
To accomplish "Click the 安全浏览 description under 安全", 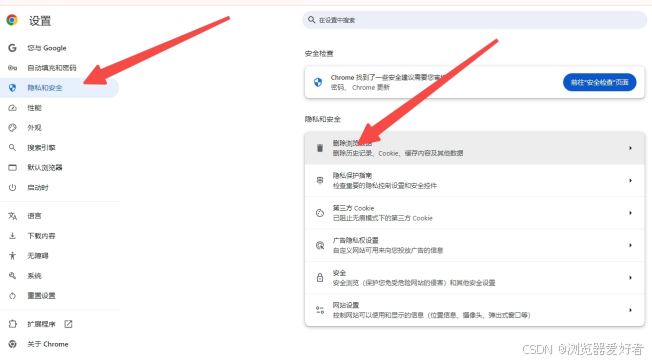I will (x=414, y=283).
